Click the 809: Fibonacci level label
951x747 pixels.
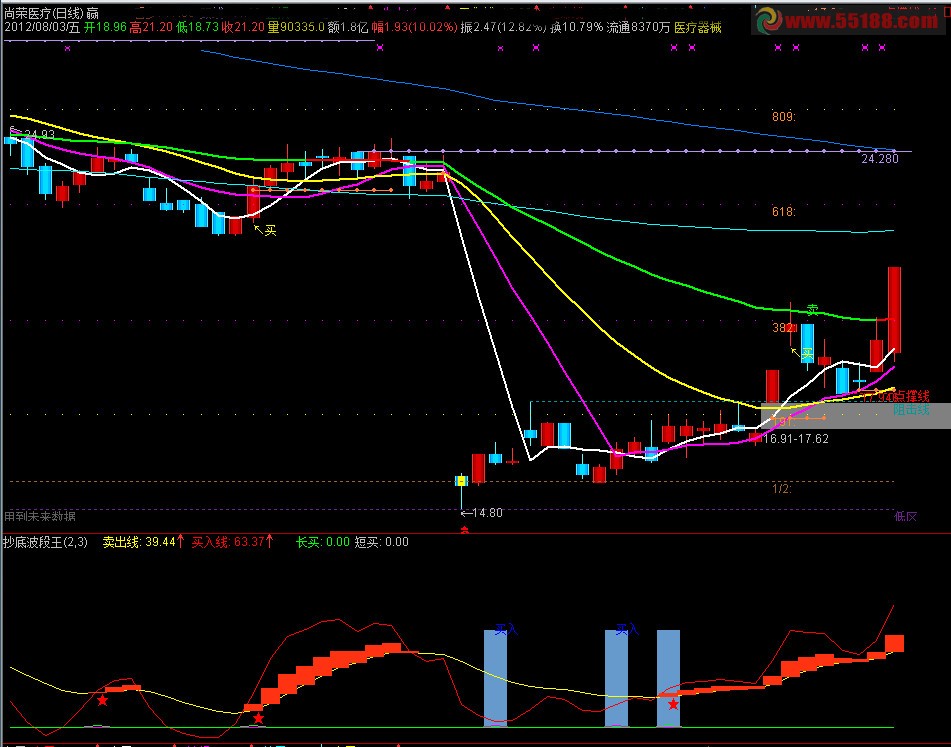784,116
